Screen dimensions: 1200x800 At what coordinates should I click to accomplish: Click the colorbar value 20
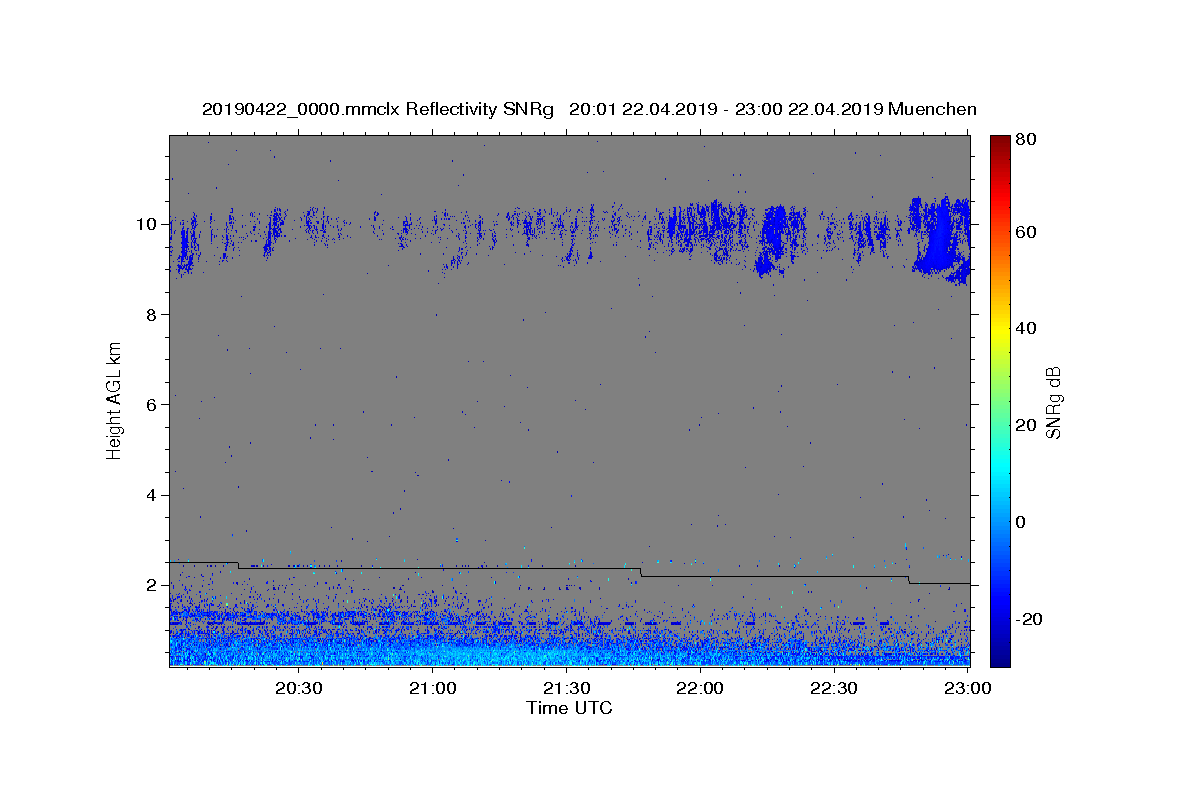pyautogui.click(x=1026, y=425)
